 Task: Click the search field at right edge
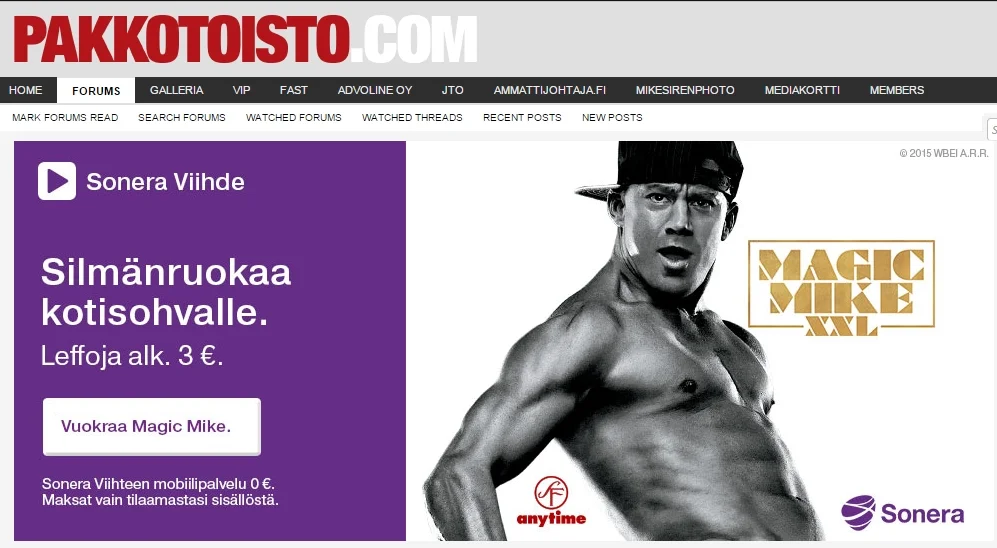pos(992,130)
